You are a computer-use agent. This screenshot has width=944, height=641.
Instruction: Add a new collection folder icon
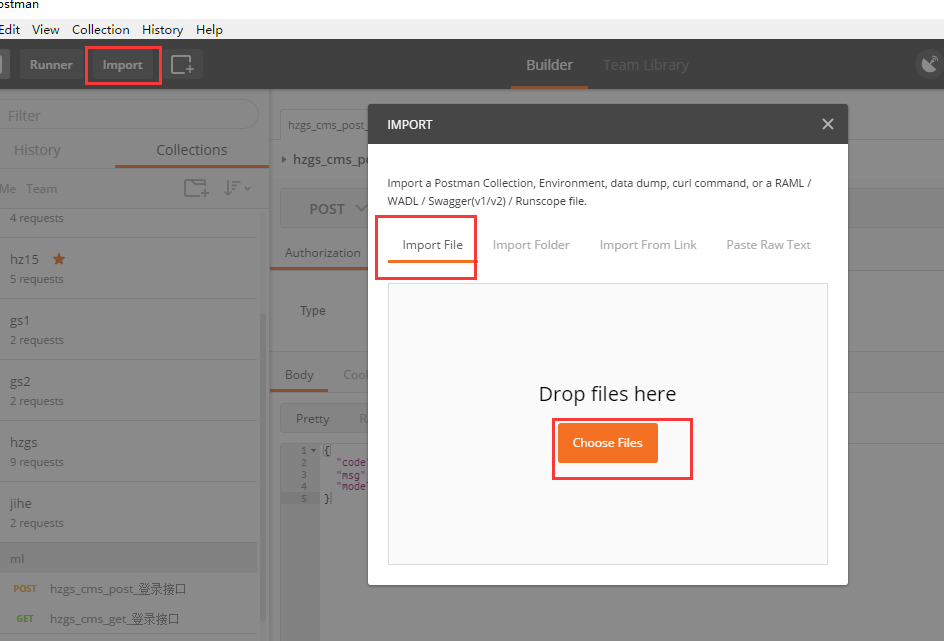point(196,188)
